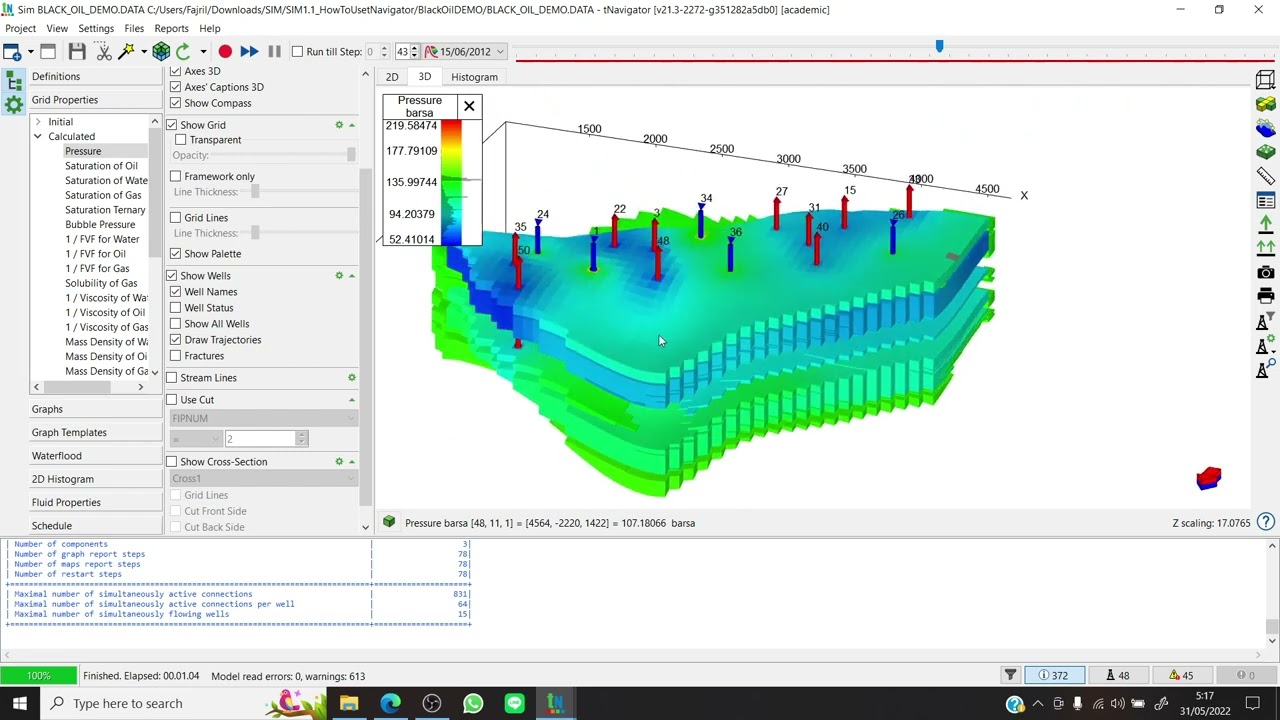This screenshot has width=1280, height=720.
Task: Click the red record run button
Action: 225,52
